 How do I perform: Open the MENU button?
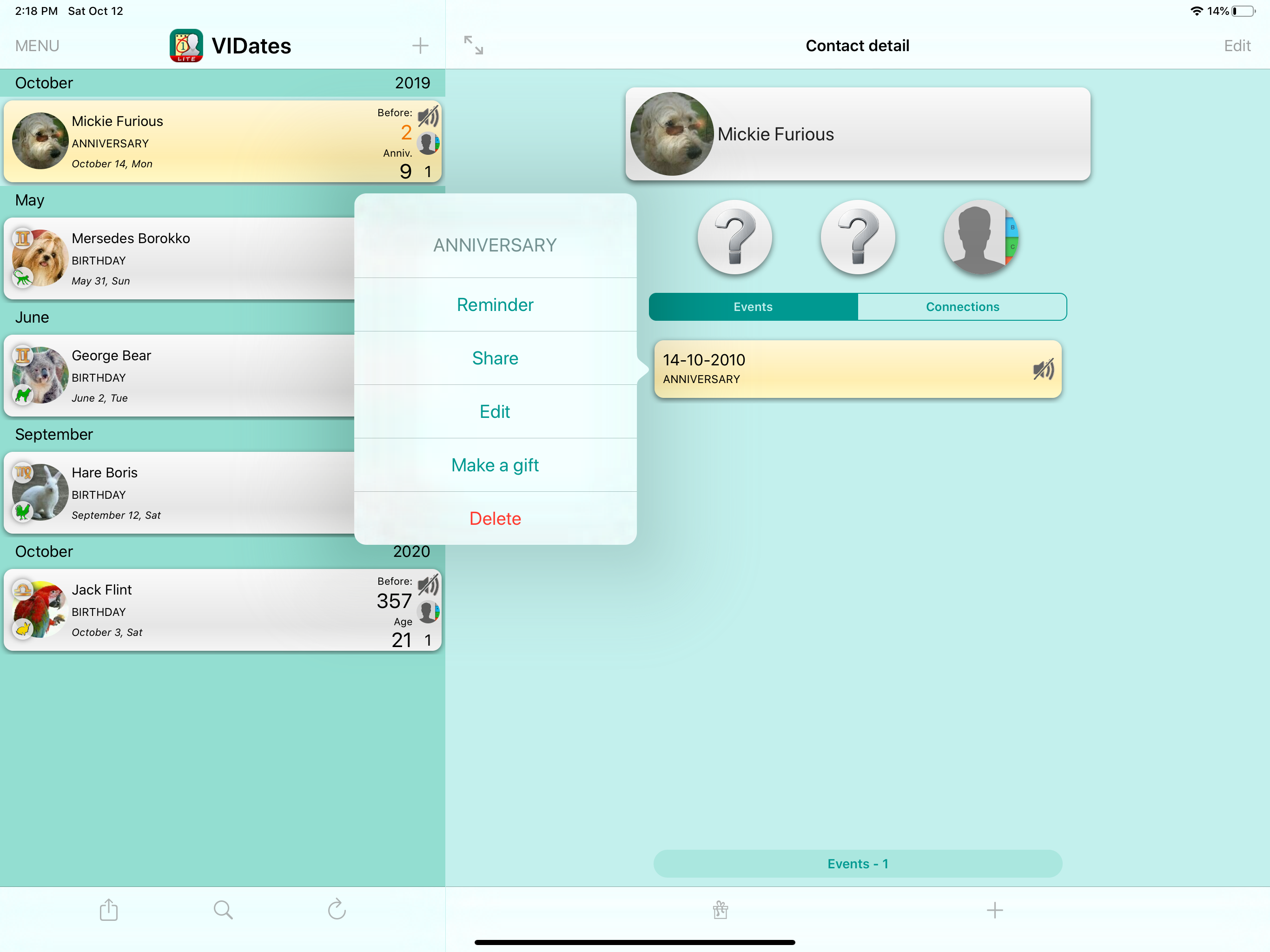37,46
